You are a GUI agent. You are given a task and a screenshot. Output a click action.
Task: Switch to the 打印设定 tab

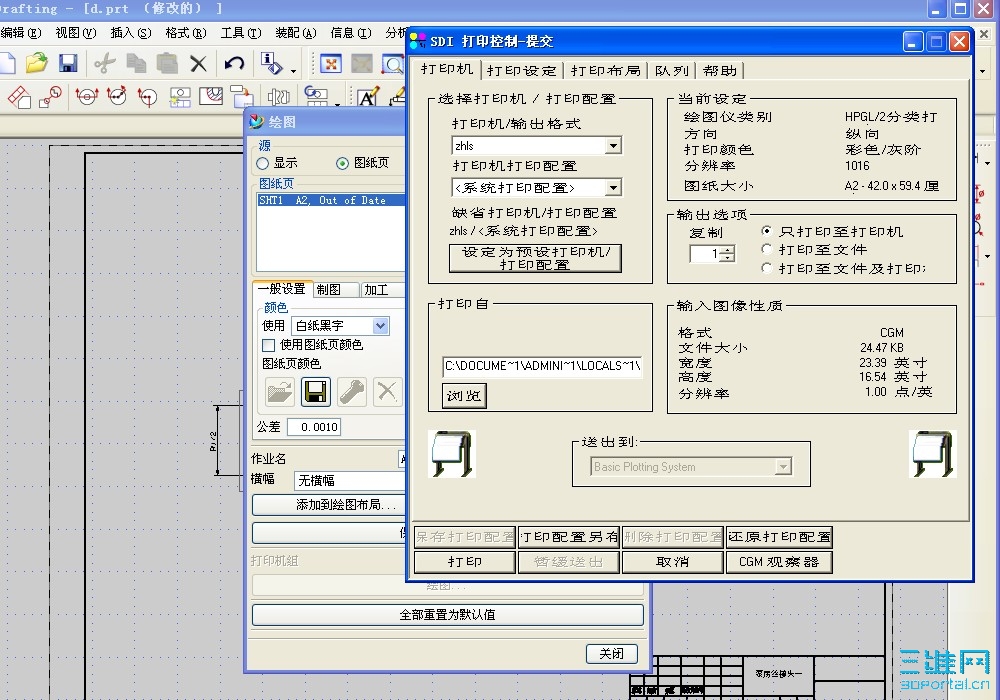click(521, 71)
